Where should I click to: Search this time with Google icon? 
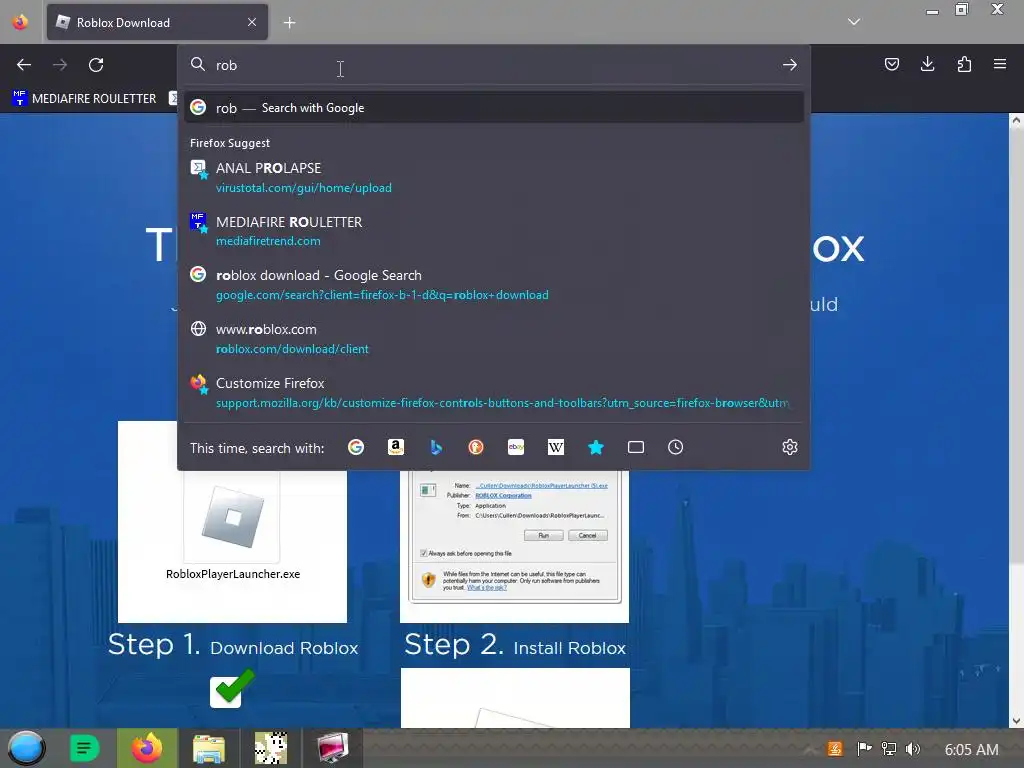tap(356, 447)
